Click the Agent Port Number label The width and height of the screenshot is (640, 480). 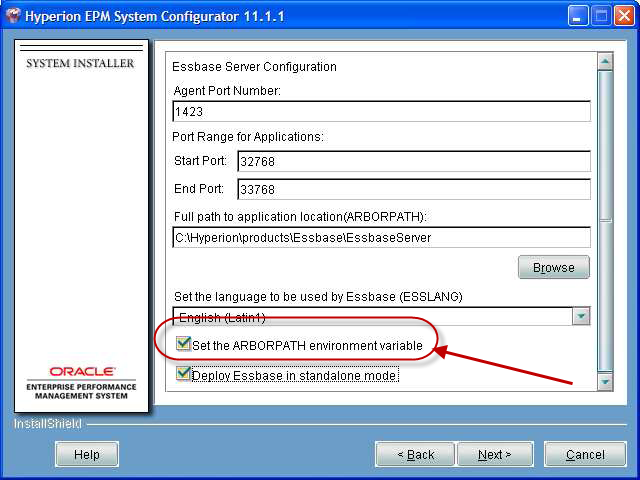click(x=227, y=91)
